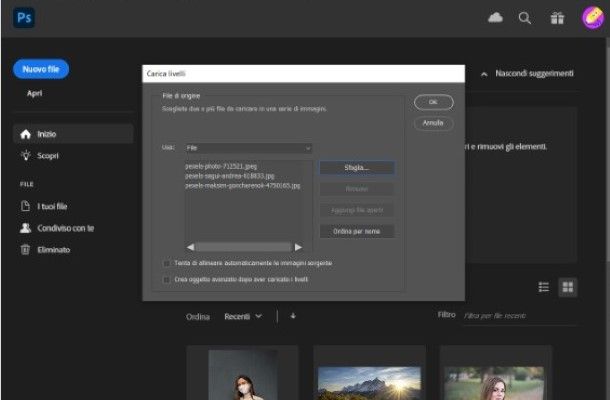610x400 pixels.
Task: Click the search magnifier icon
Action: 525,18
